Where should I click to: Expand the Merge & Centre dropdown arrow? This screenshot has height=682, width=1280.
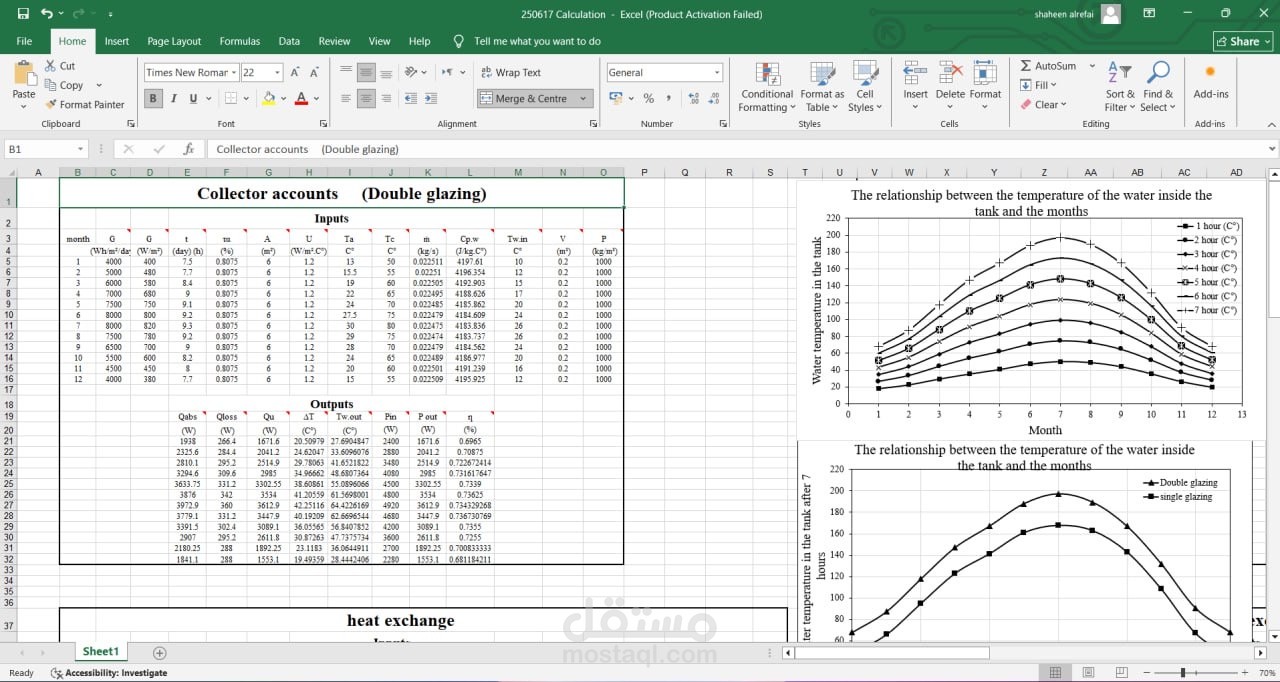coord(583,98)
